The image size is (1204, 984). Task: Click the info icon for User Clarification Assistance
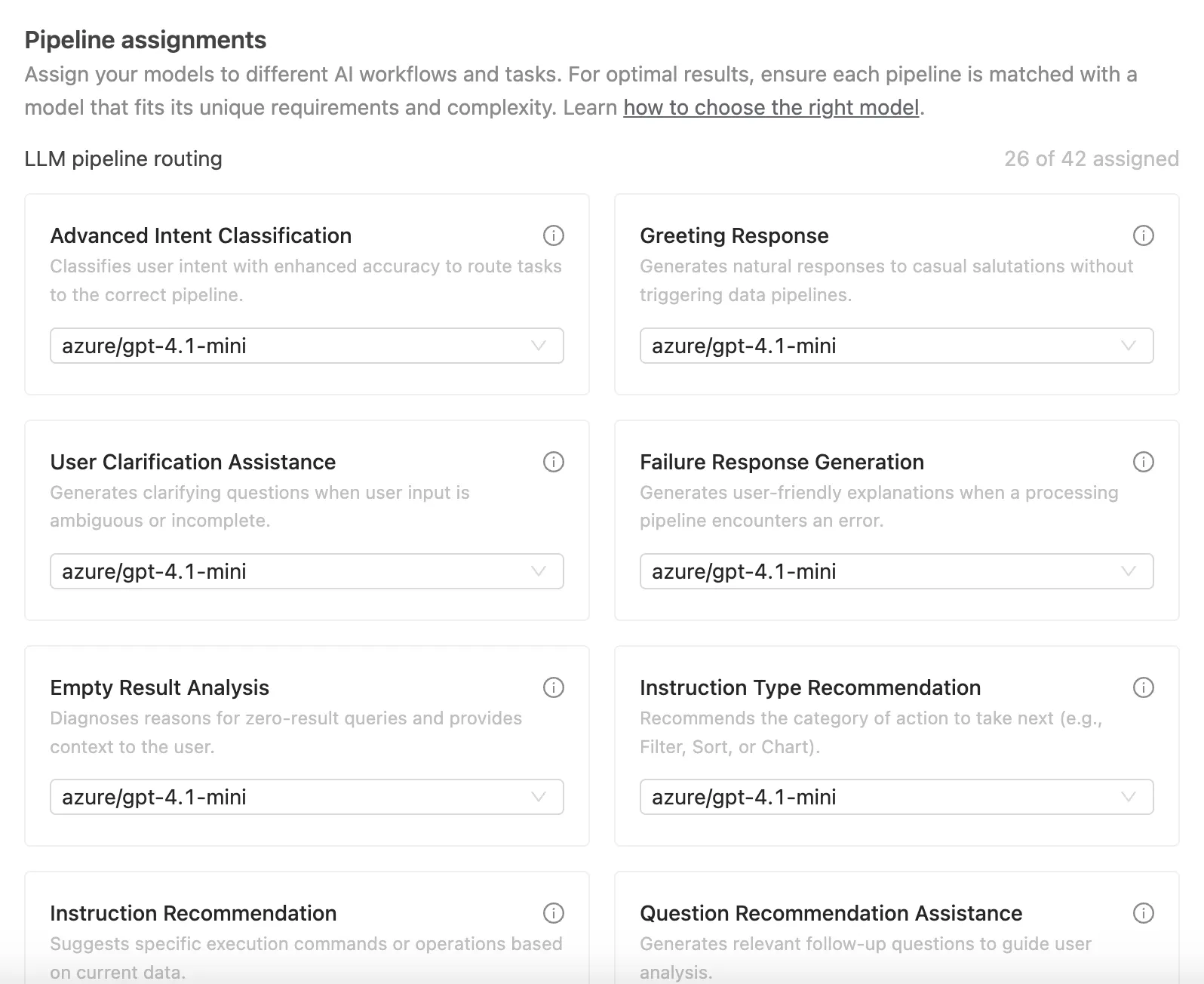coord(554,462)
